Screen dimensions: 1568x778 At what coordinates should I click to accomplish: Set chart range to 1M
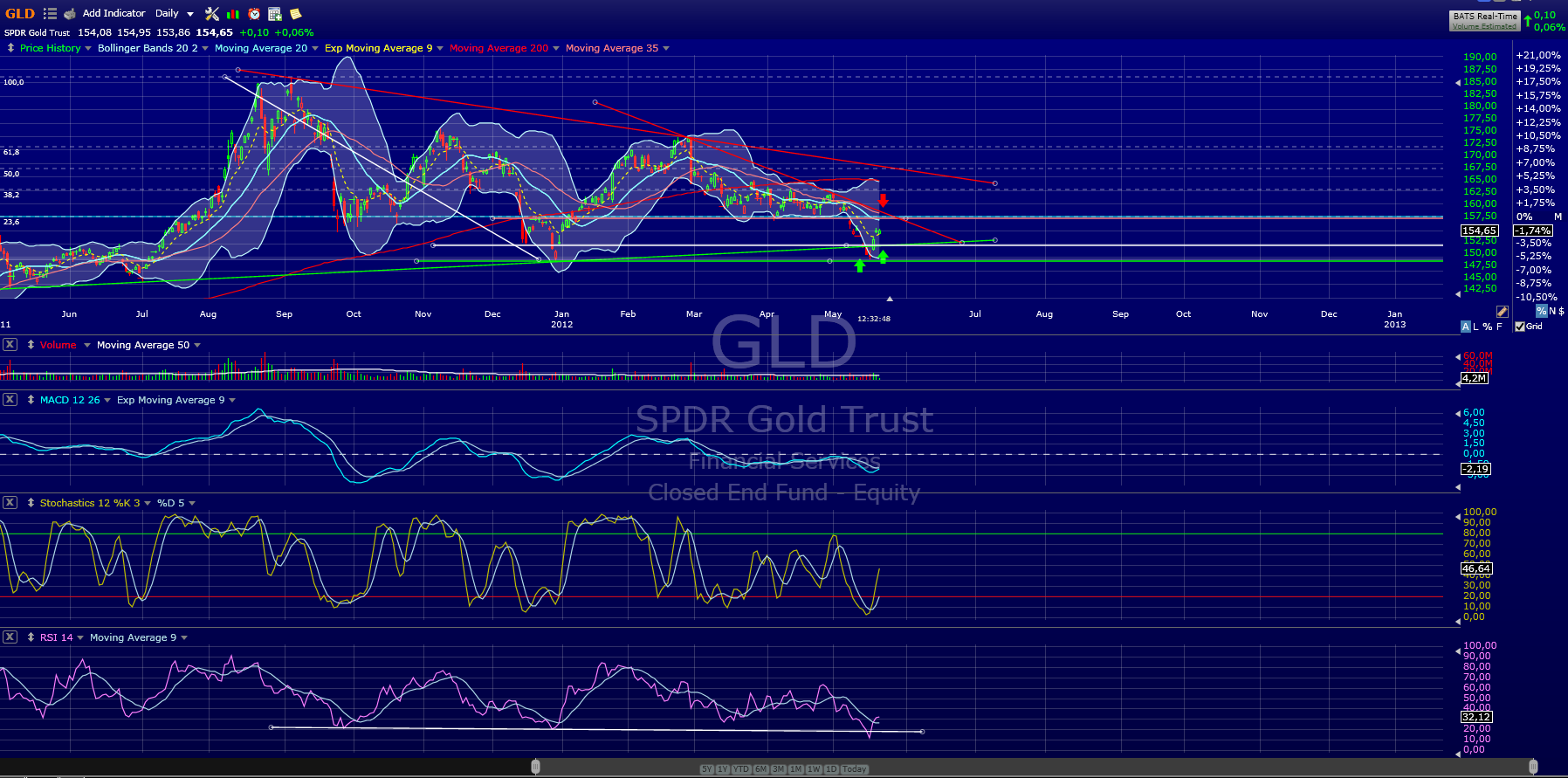click(x=795, y=769)
